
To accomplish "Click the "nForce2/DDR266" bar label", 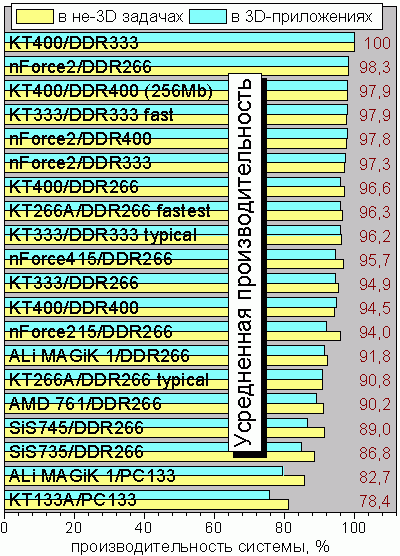I will point(80,67).
